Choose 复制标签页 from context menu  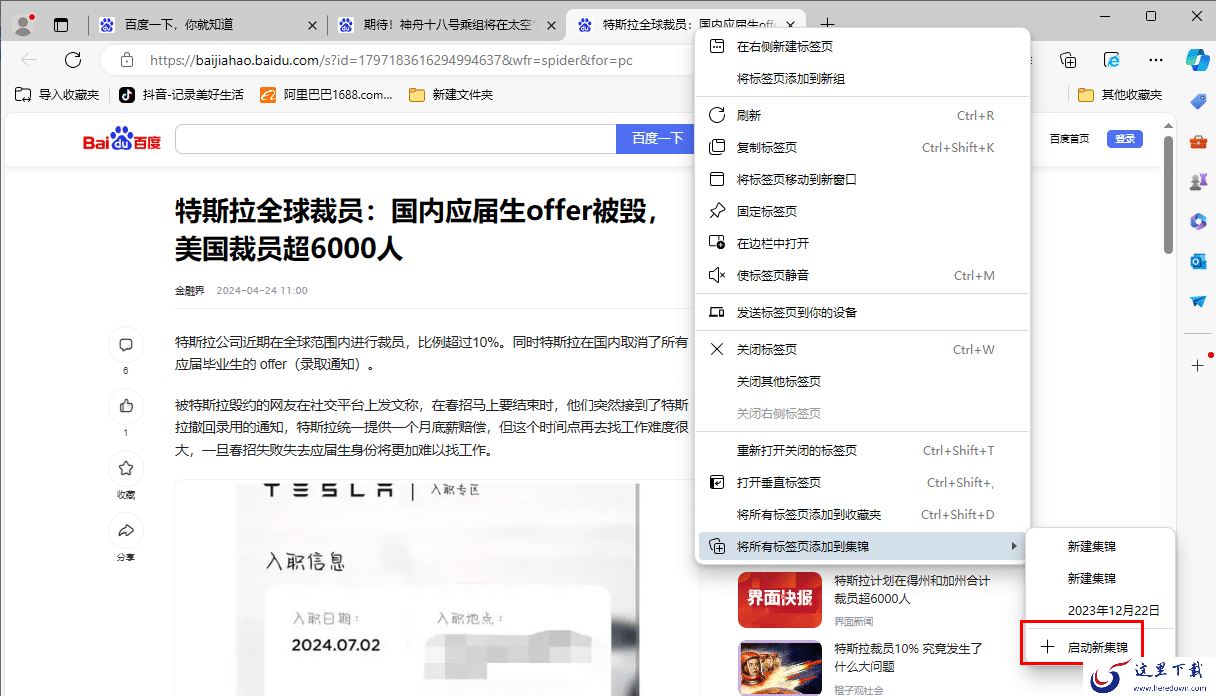(862, 148)
